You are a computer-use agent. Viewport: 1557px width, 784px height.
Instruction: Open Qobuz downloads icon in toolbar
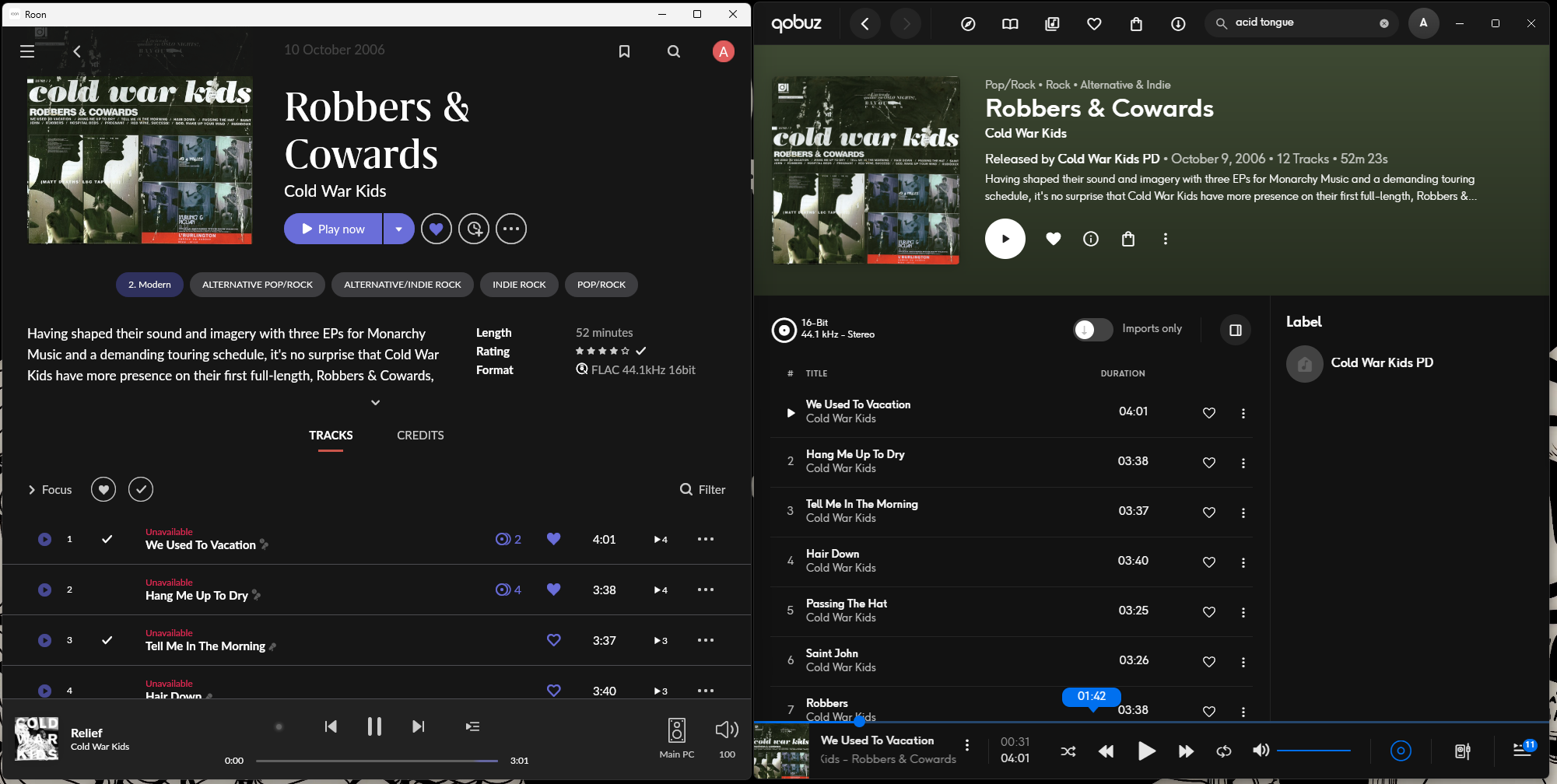point(1178,23)
